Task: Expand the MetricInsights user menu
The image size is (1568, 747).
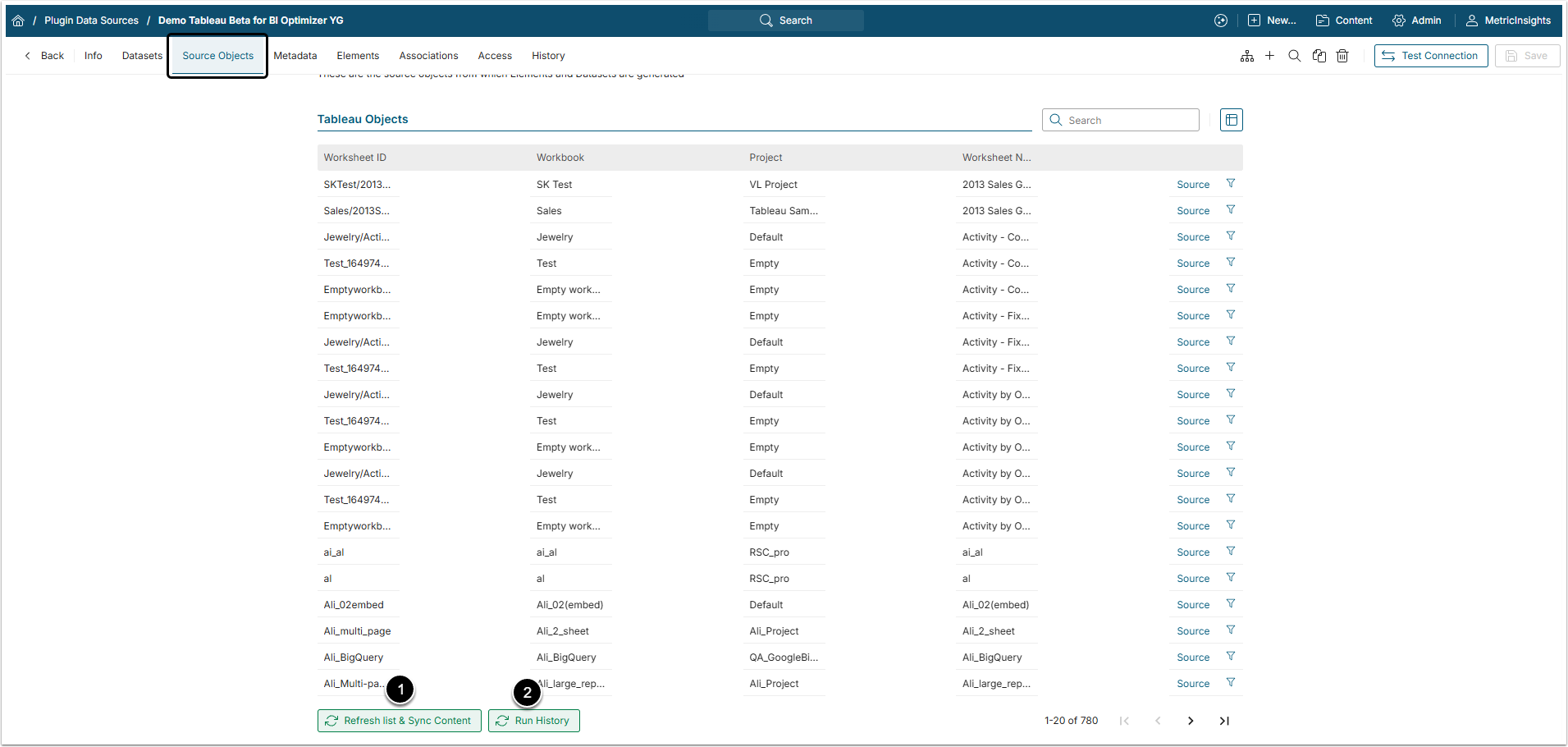Action: click(1508, 21)
